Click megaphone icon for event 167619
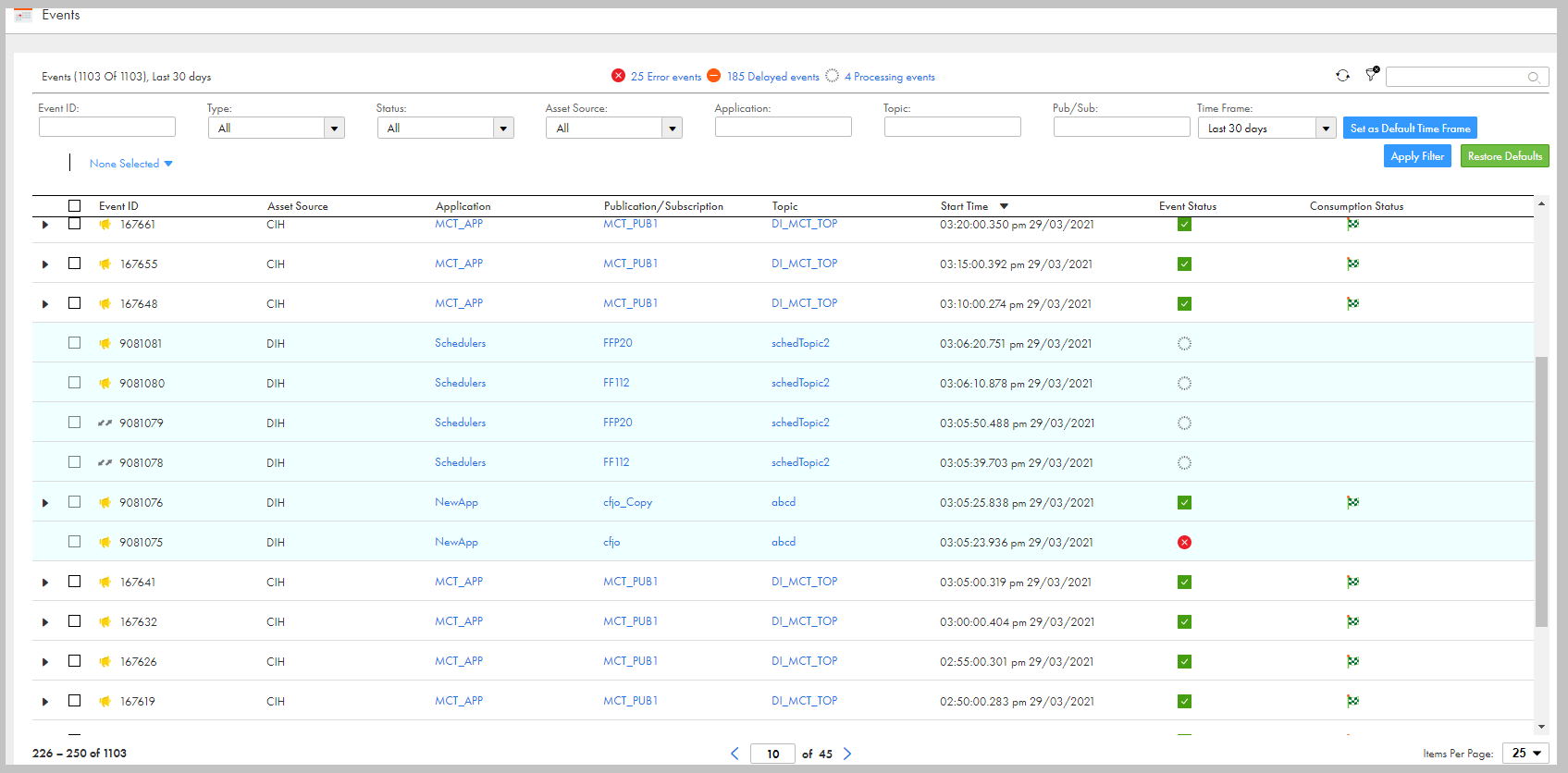Viewport: 1568px width, 773px height. tap(105, 701)
